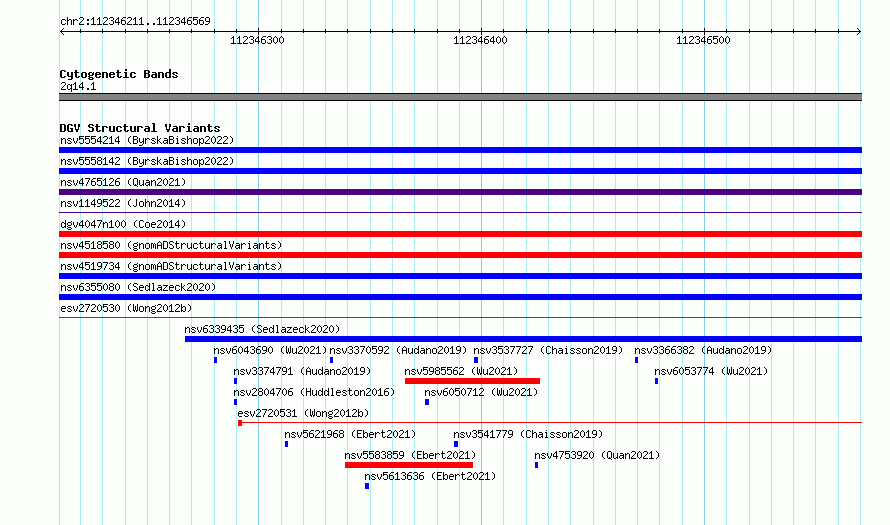
Task: Click the blue marker under nsv3370592
Action: click(331, 360)
